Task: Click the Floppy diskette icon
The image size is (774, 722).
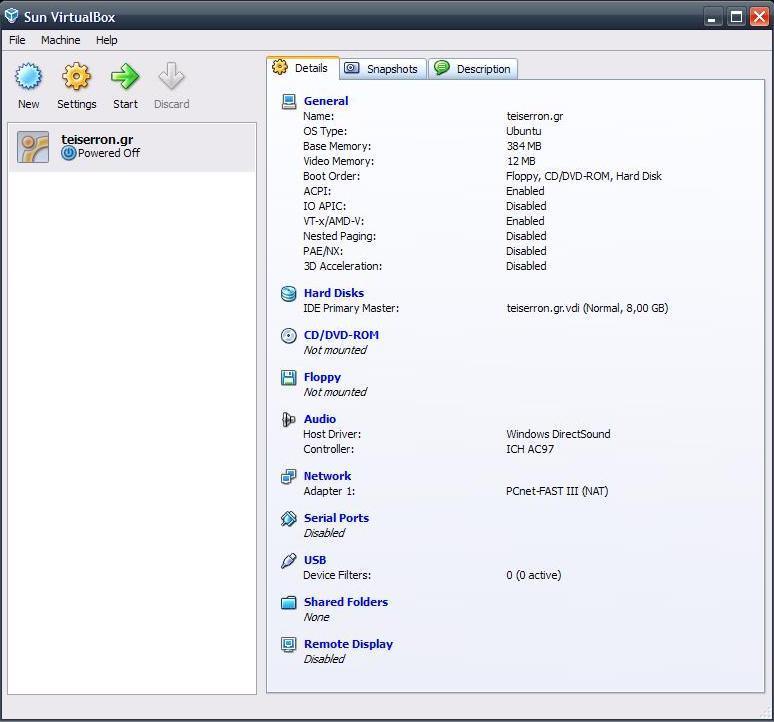Action: (289, 378)
